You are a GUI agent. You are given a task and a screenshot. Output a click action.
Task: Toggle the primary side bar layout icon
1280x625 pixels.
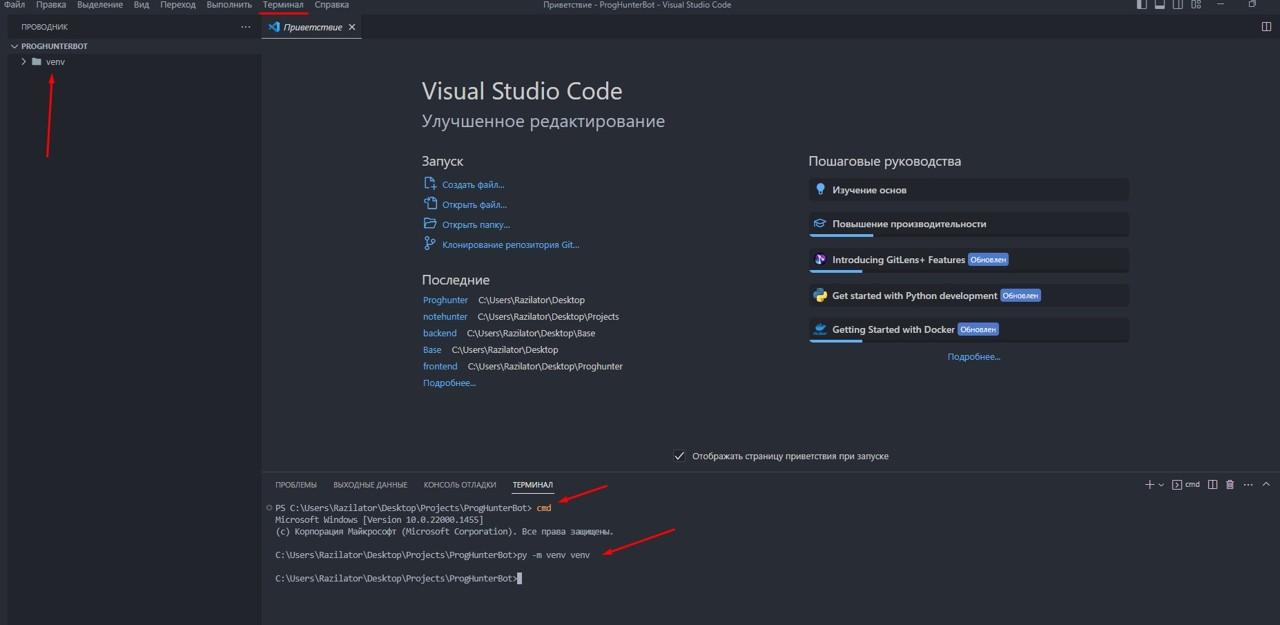[x=1142, y=5]
